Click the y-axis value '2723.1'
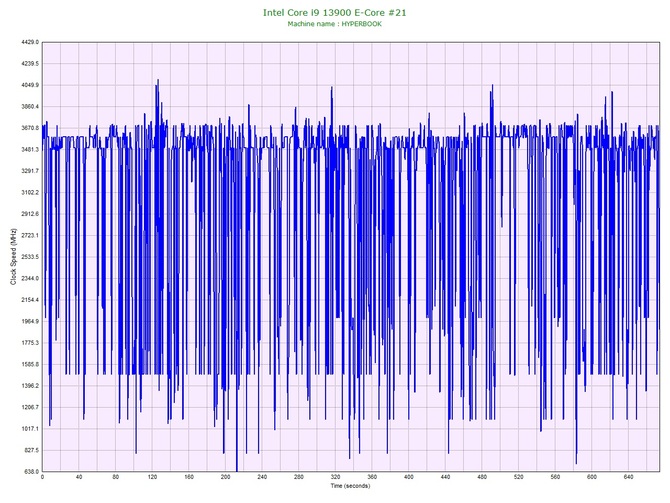 pyautogui.click(x=30, y=235)
